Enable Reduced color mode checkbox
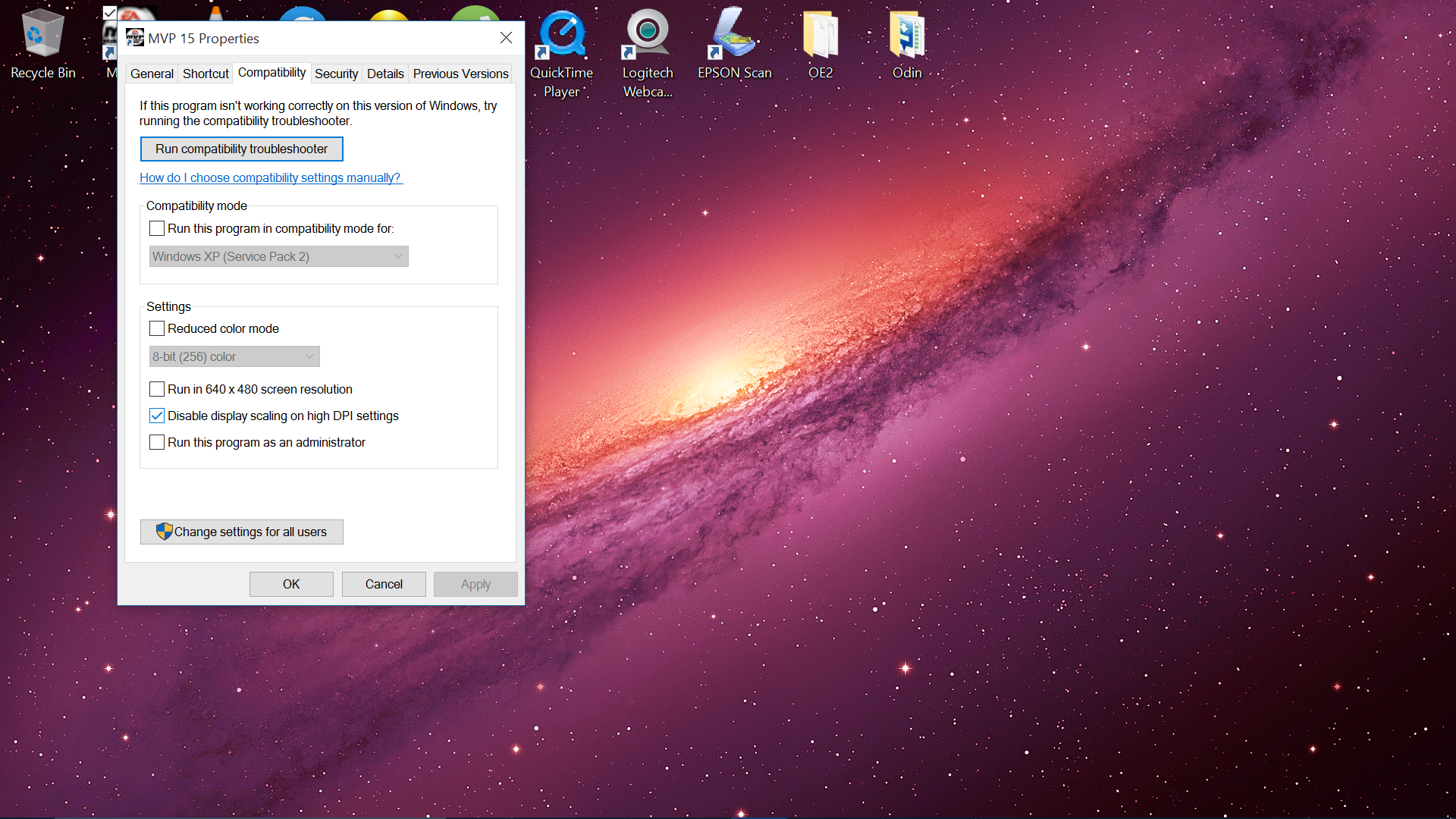 tap(157, 328)
